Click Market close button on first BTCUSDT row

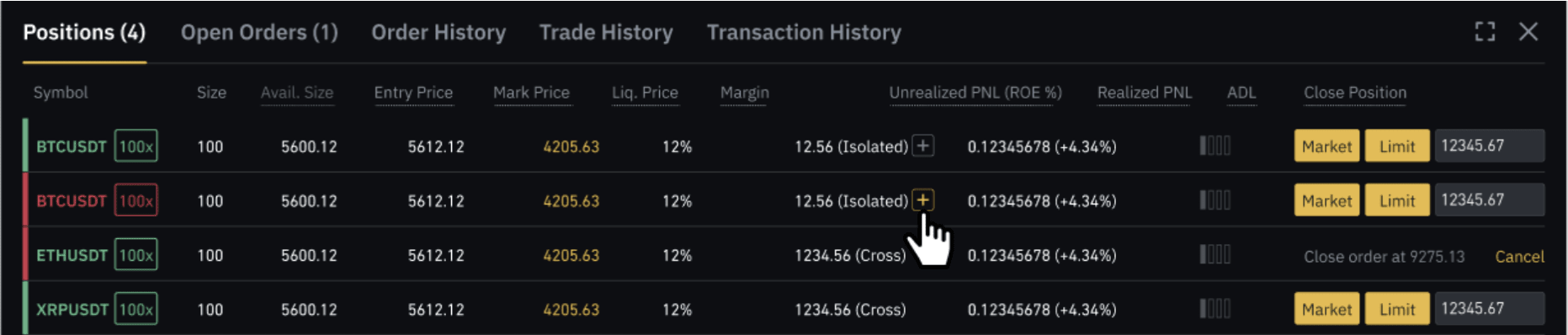[1326, 146]
